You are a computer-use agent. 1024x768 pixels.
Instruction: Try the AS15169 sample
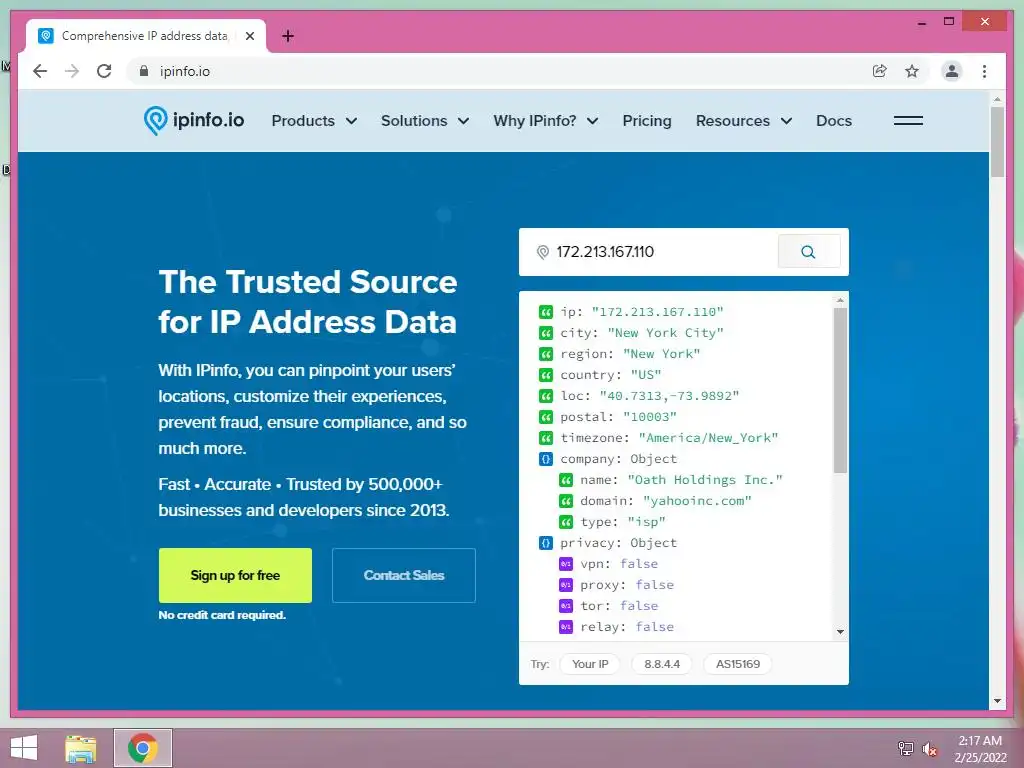737,664
